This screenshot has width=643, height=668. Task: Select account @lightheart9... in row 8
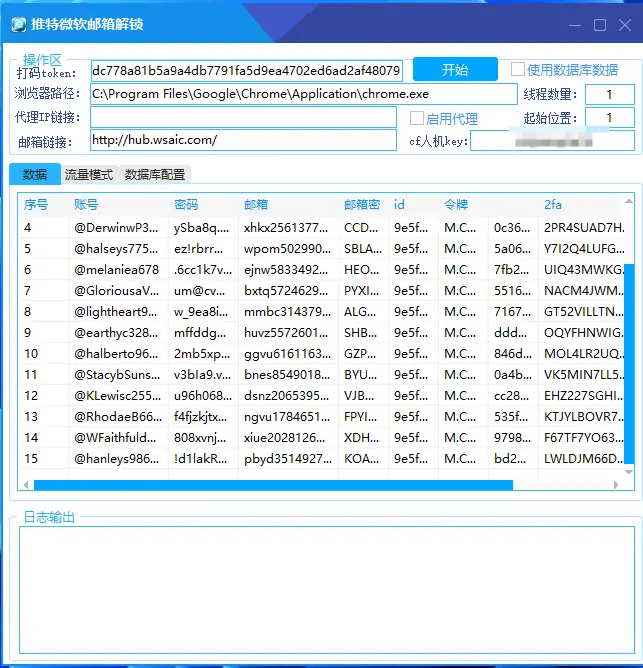pos(115,312)
